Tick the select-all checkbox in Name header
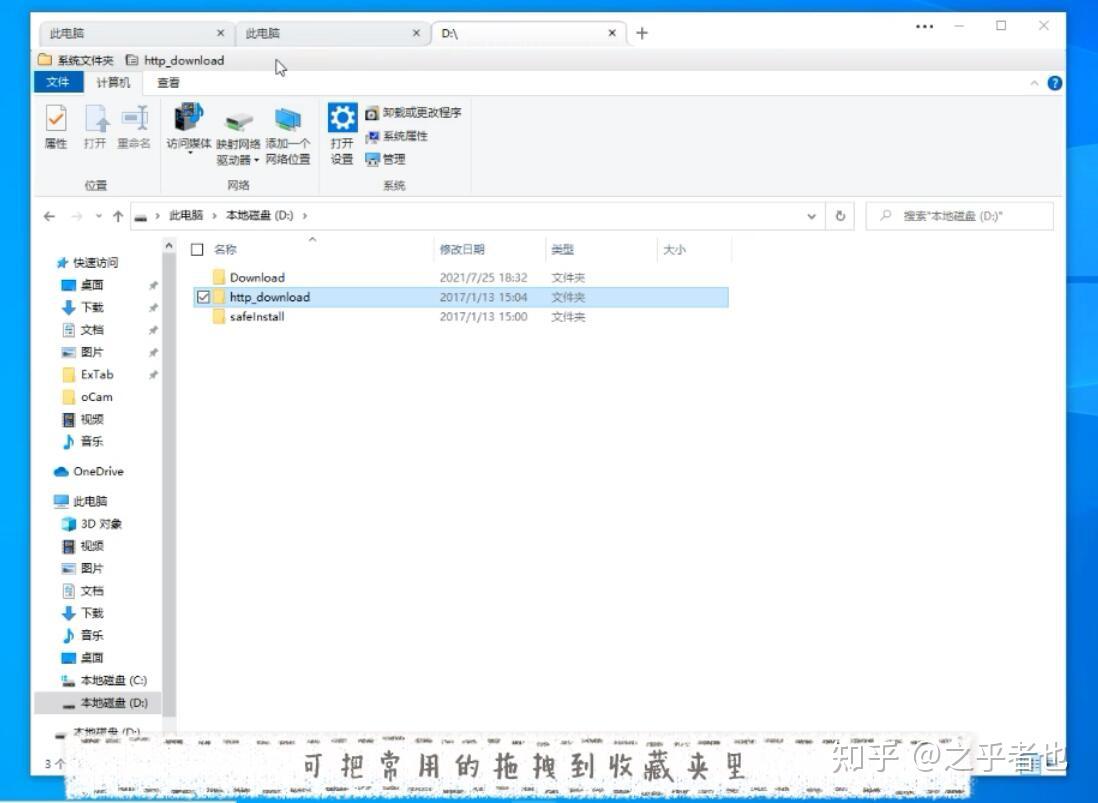This screenshot has width=1098, height=803. [x=197, y=249]
